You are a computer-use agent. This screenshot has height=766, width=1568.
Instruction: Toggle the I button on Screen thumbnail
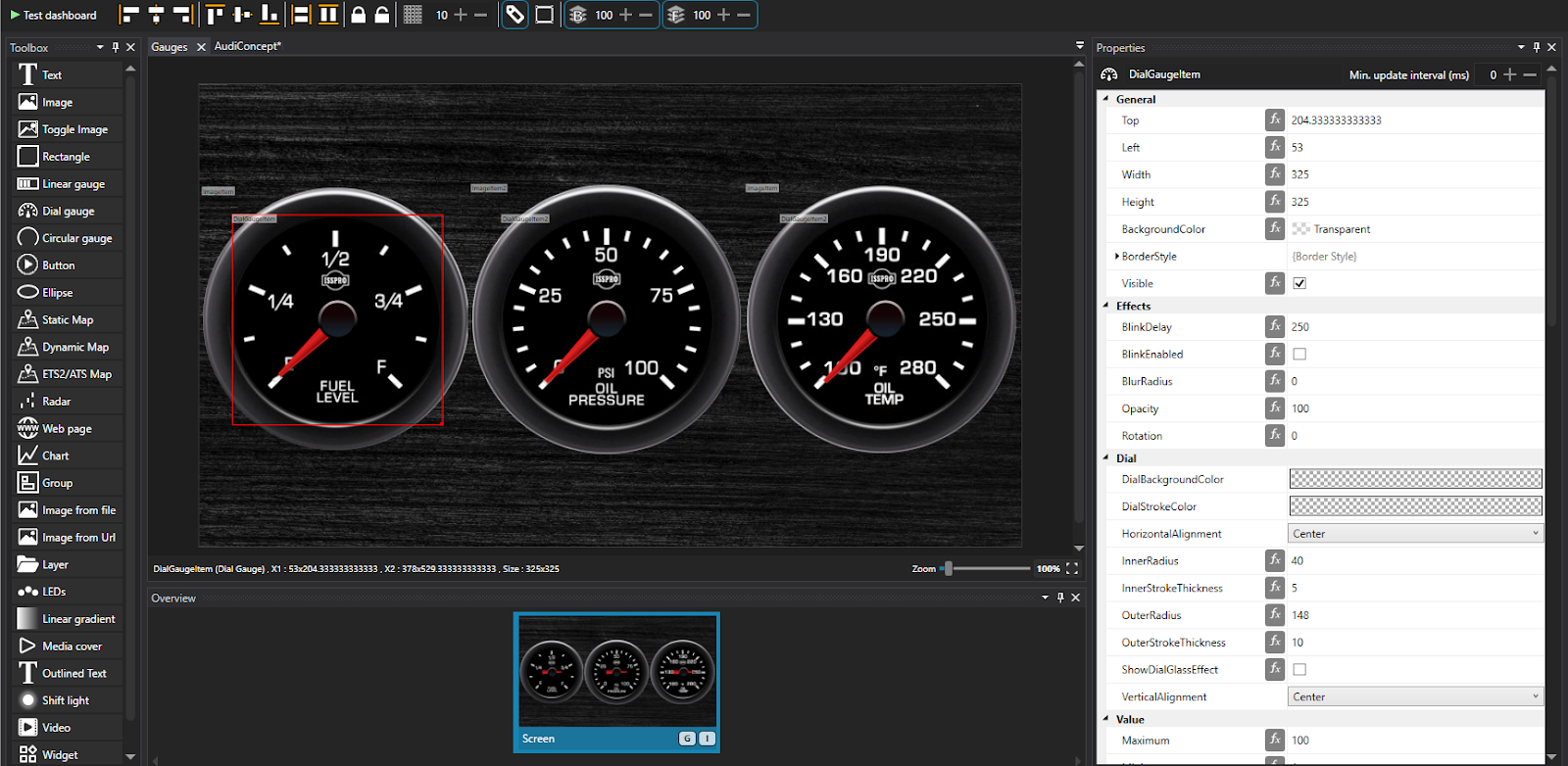[708, 739]
